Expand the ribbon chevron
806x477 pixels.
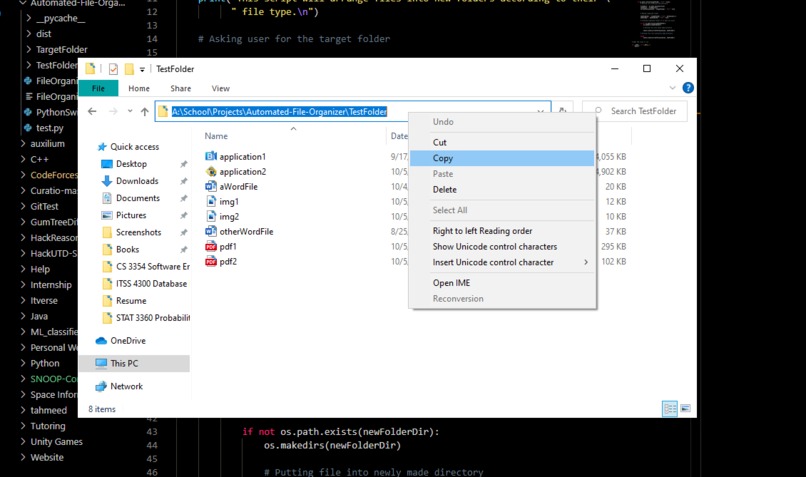coord(672,88)
